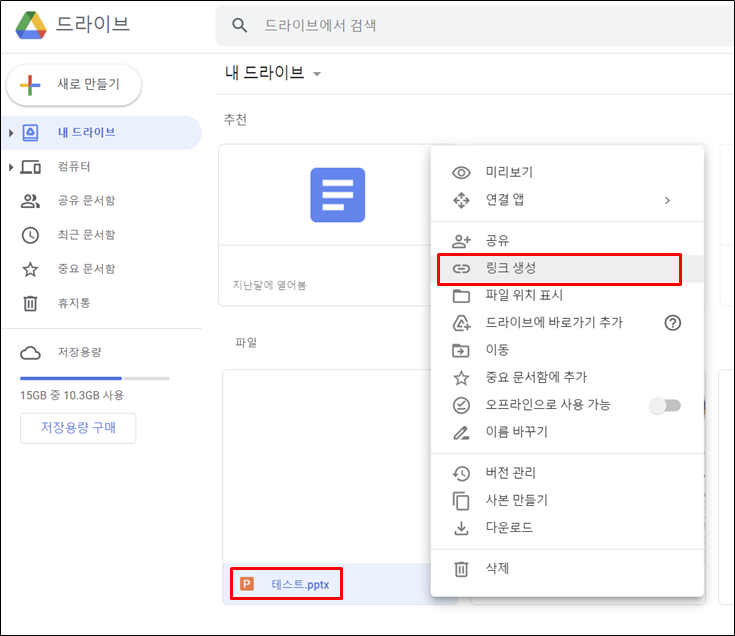Image resolution: width=735 pixels, height=636 pixels.
Task: Choose 미리보기 from the context menu
Action: click(x=567, y=172)
